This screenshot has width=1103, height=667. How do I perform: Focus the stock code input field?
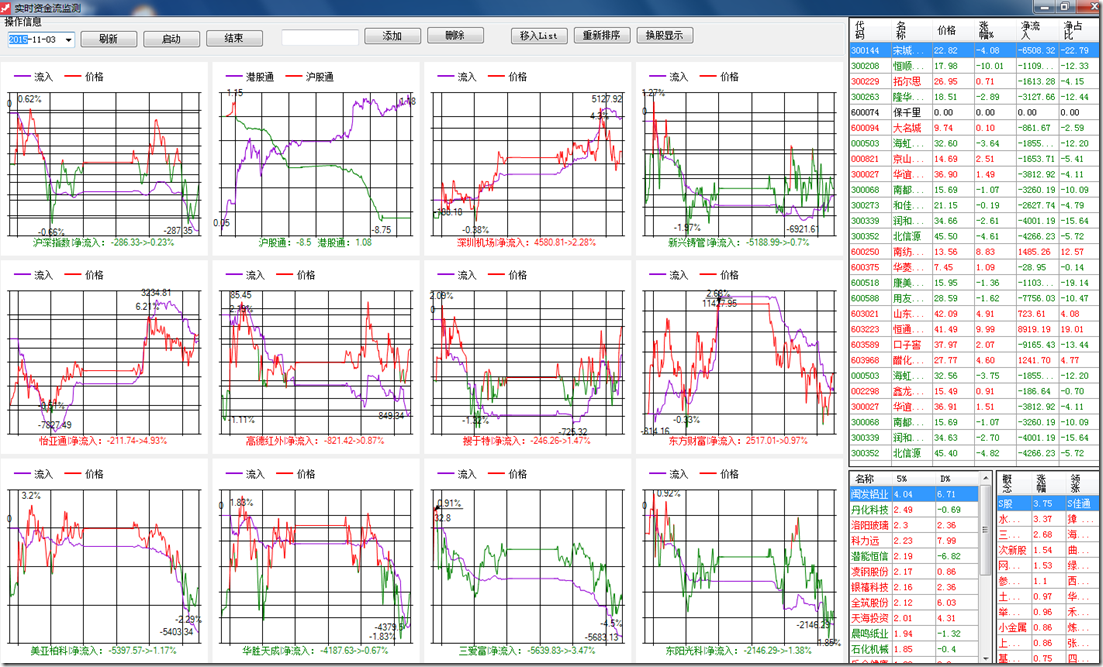320,37
